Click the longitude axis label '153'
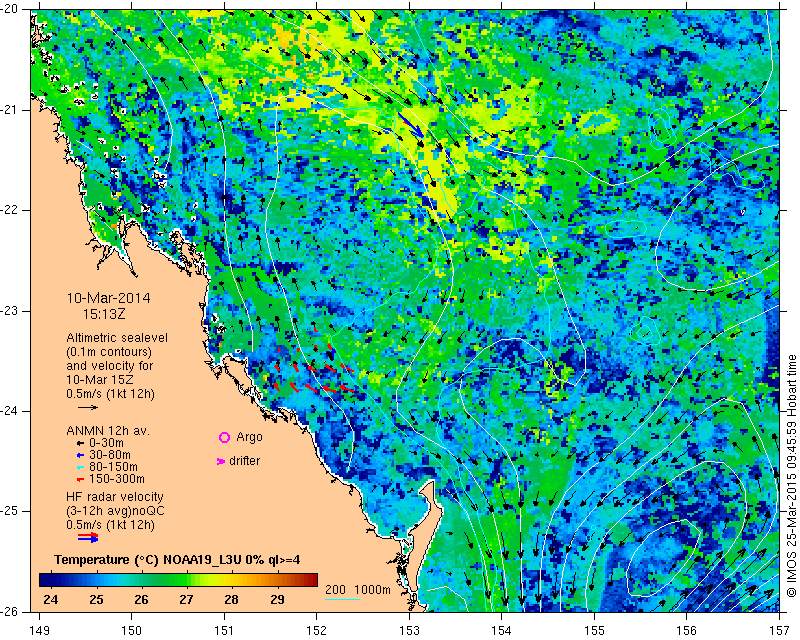This screenshot has width=800, height=640. click(409, 631)
